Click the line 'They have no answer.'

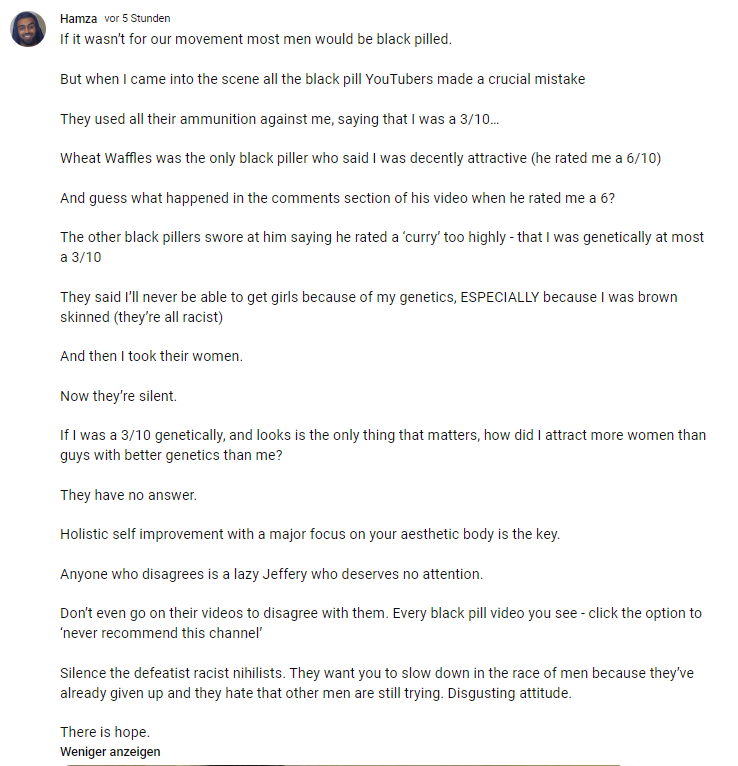(x=128, y=495)
